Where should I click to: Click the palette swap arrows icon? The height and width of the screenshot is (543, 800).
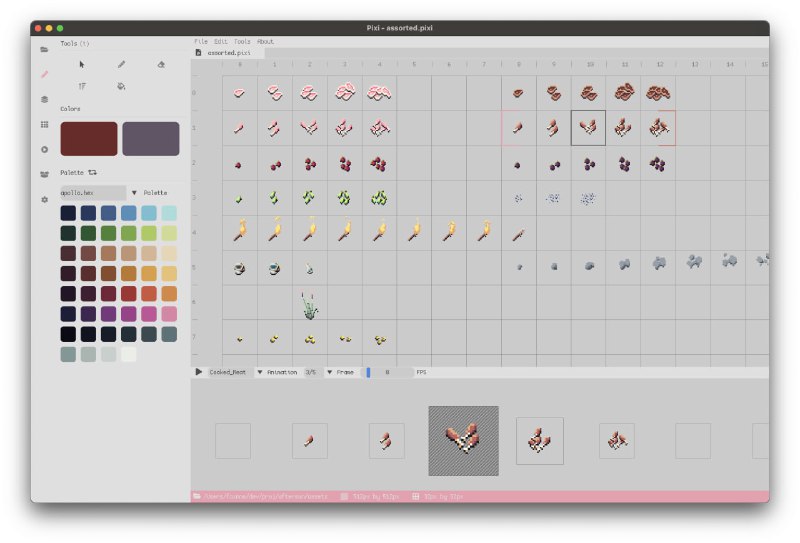93,172
